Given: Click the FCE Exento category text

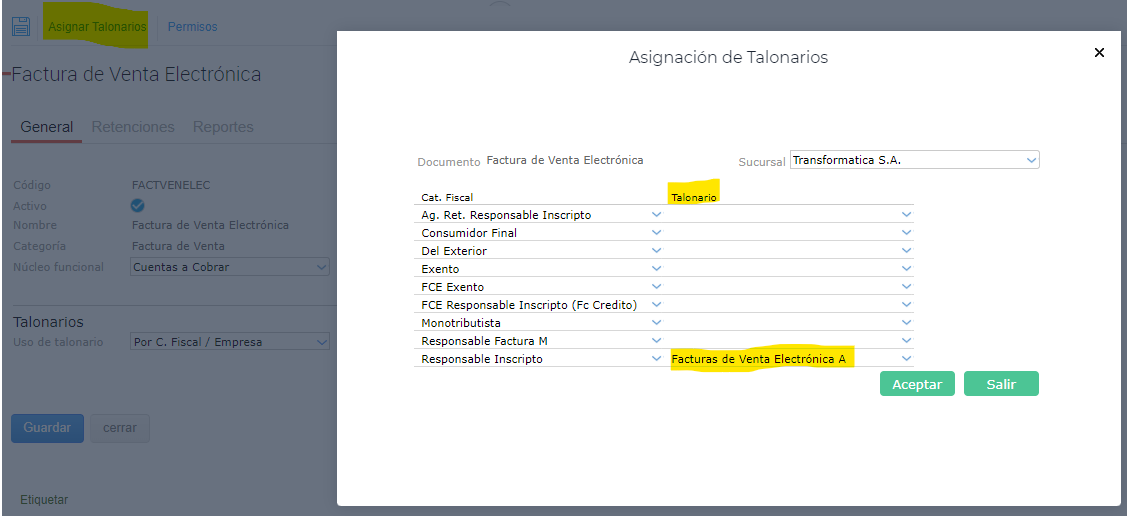Looking at the screenshot, I should tap(453, 287).
